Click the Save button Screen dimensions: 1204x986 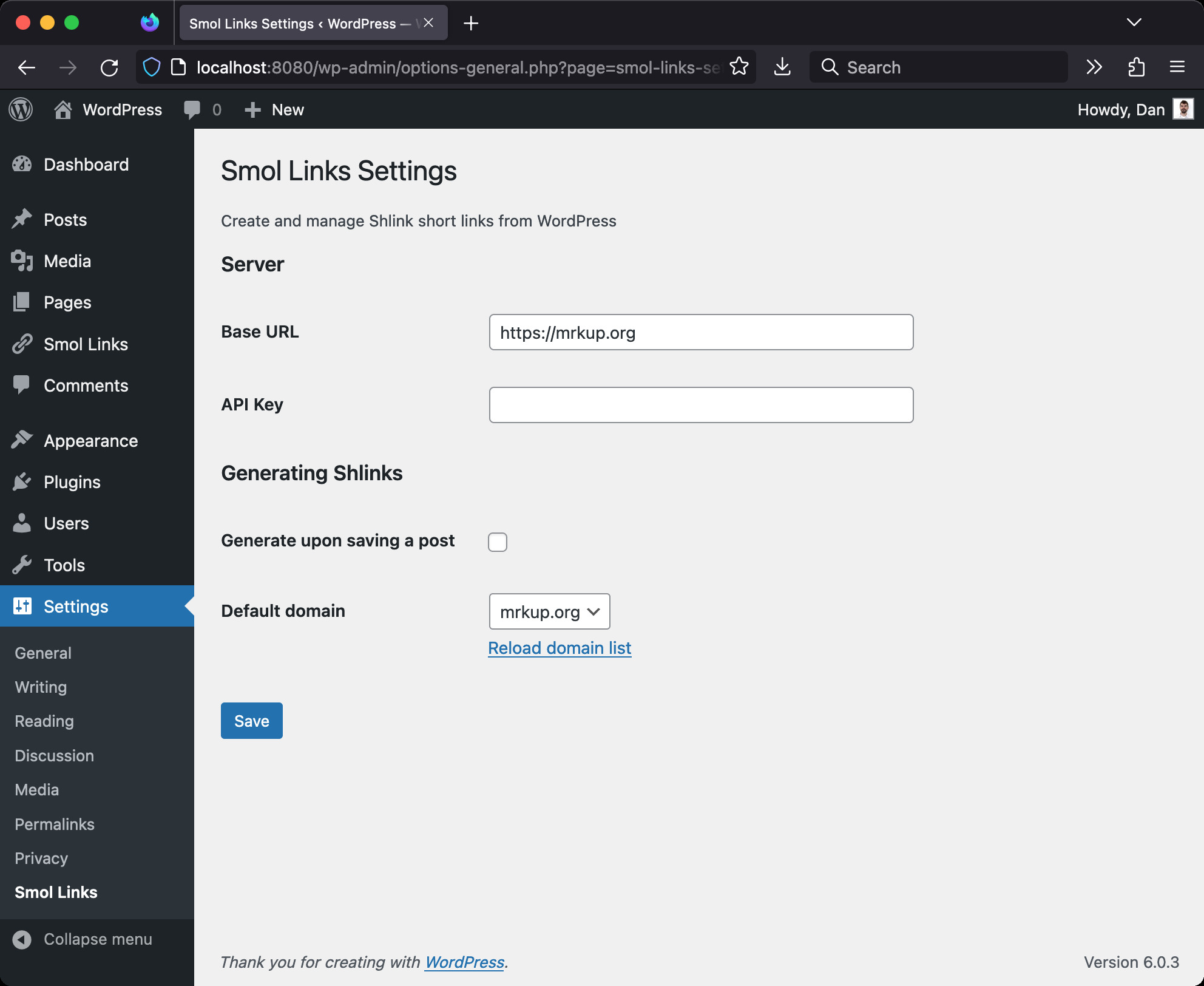pos(252,720)
